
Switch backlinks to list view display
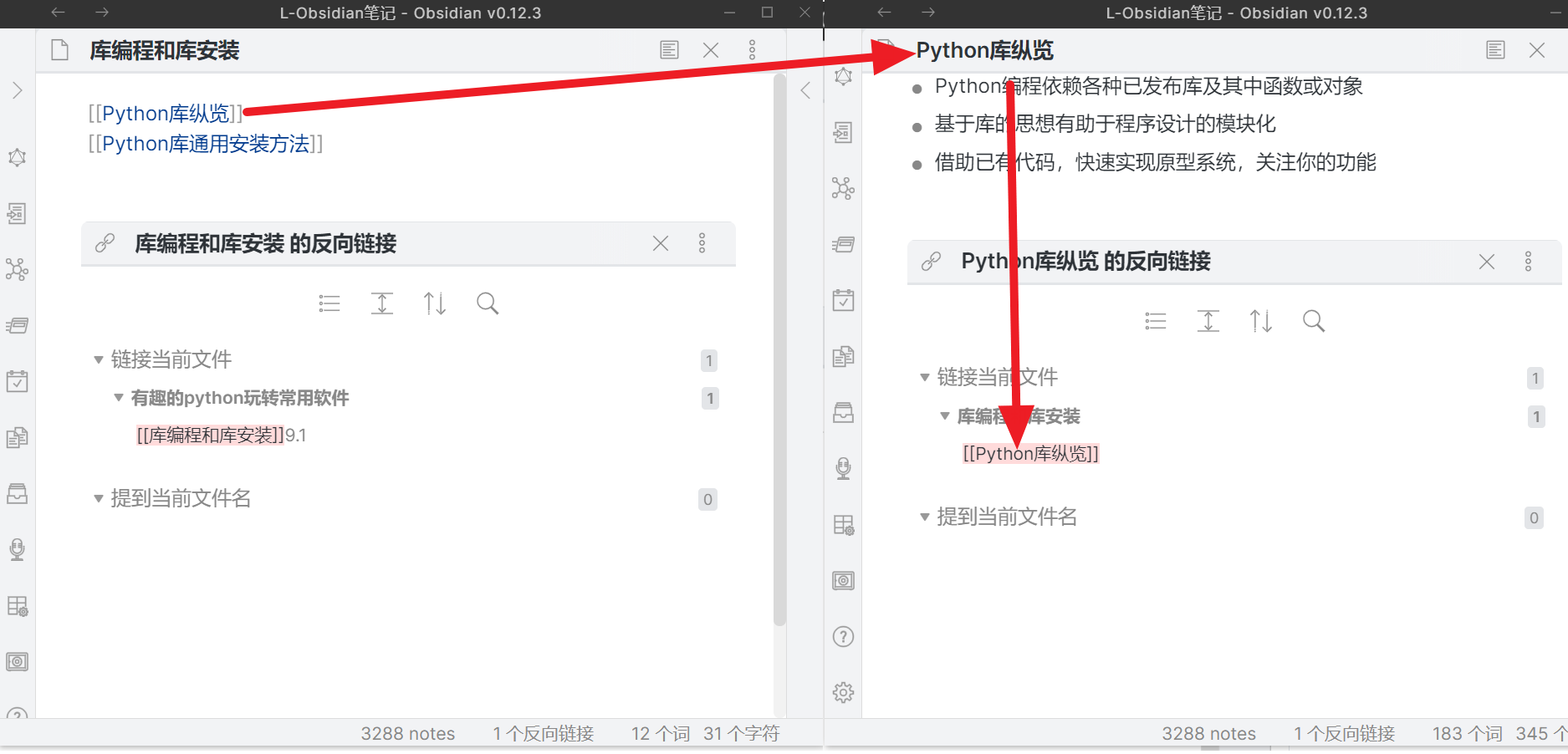click(x=329, y=303)
